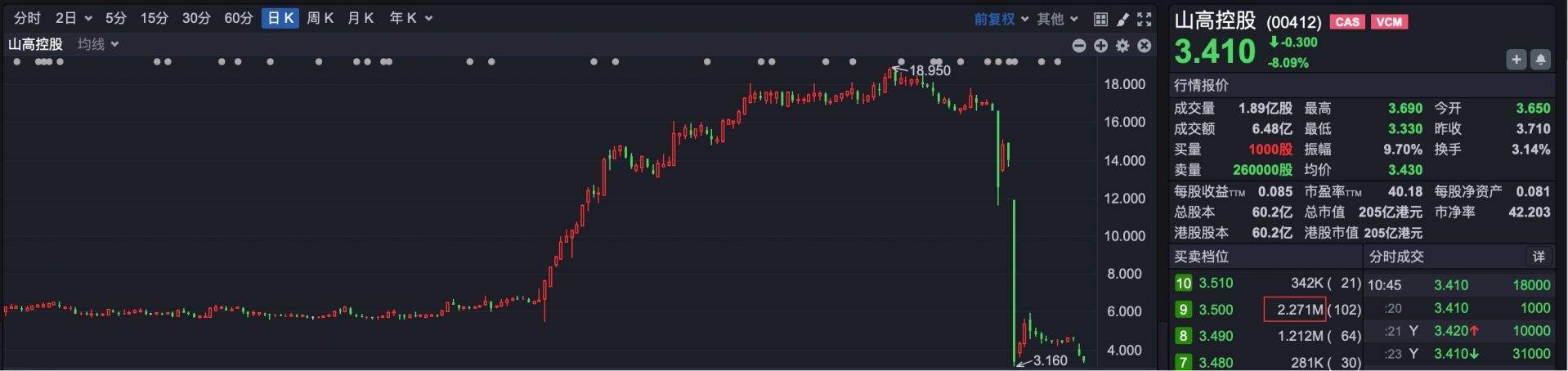Open the 详 details button

point(1539,257)
